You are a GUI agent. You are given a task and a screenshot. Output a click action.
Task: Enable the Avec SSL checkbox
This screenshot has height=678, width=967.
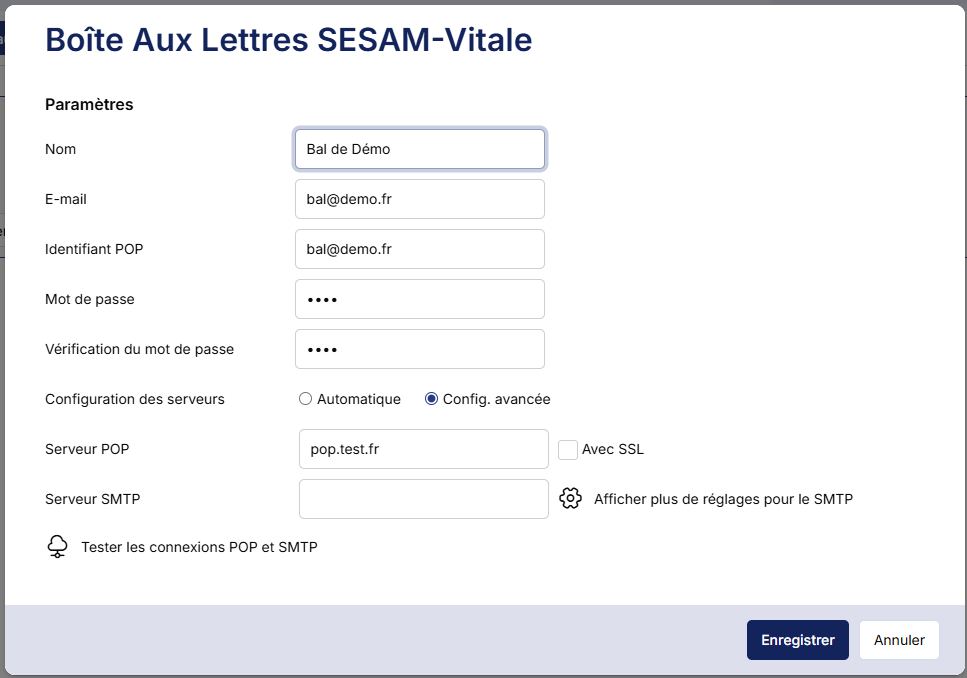pyautogui.click(x=568, y=450)
